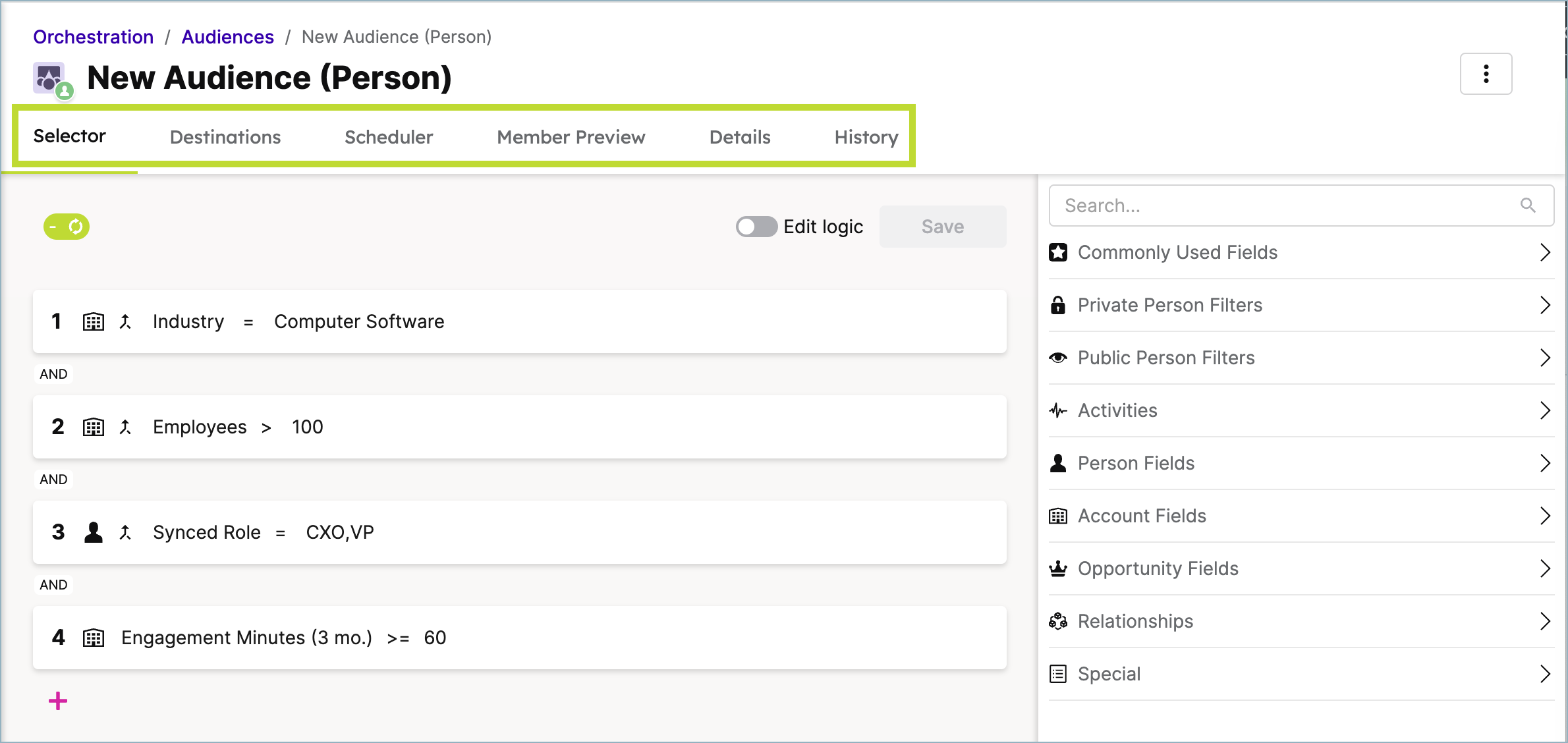Click the Computer Software value
This screenshot has height=743, width=1568.
click(x=359, y=321)
